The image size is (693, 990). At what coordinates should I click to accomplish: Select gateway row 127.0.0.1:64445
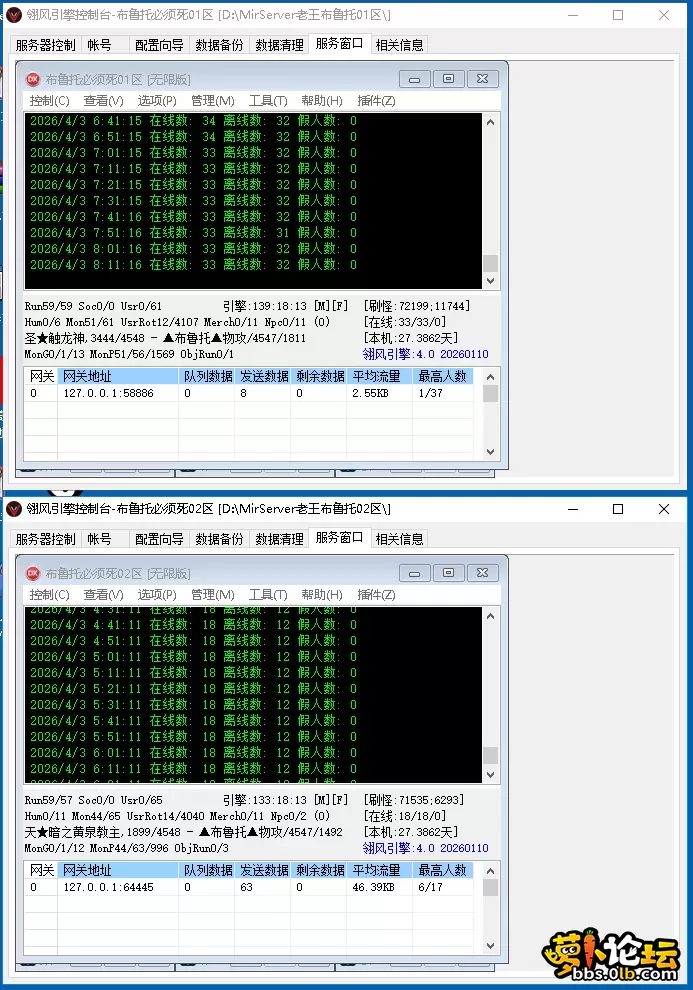(249, 886)
